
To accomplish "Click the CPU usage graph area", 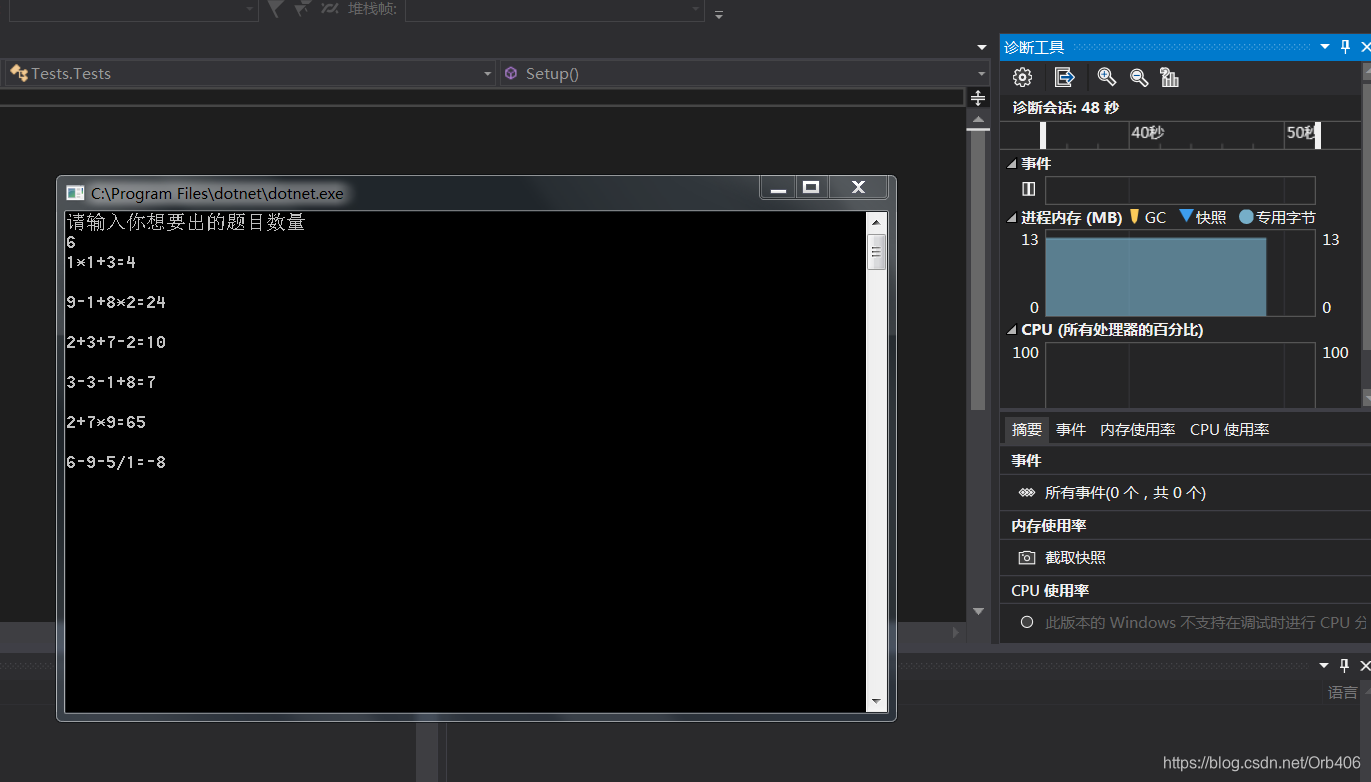I will tap(1180, 375).
